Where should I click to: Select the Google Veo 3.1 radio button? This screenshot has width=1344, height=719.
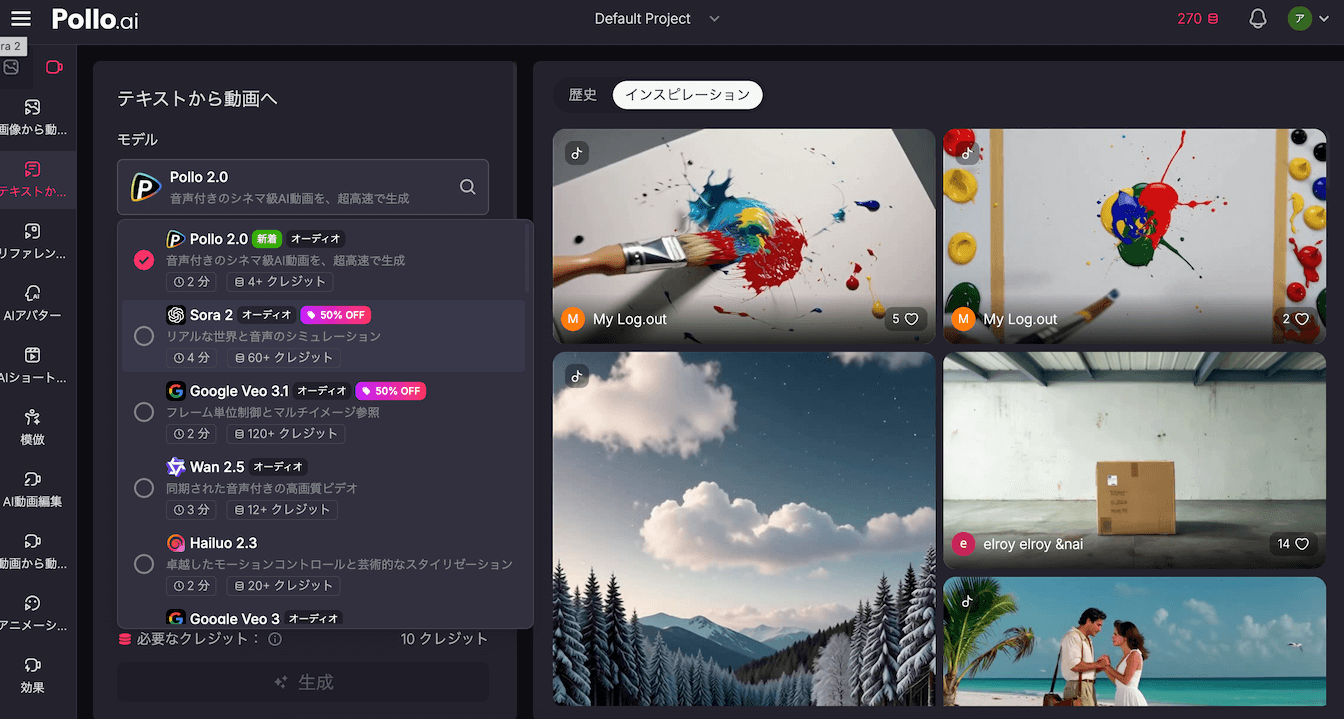[144, 412]
